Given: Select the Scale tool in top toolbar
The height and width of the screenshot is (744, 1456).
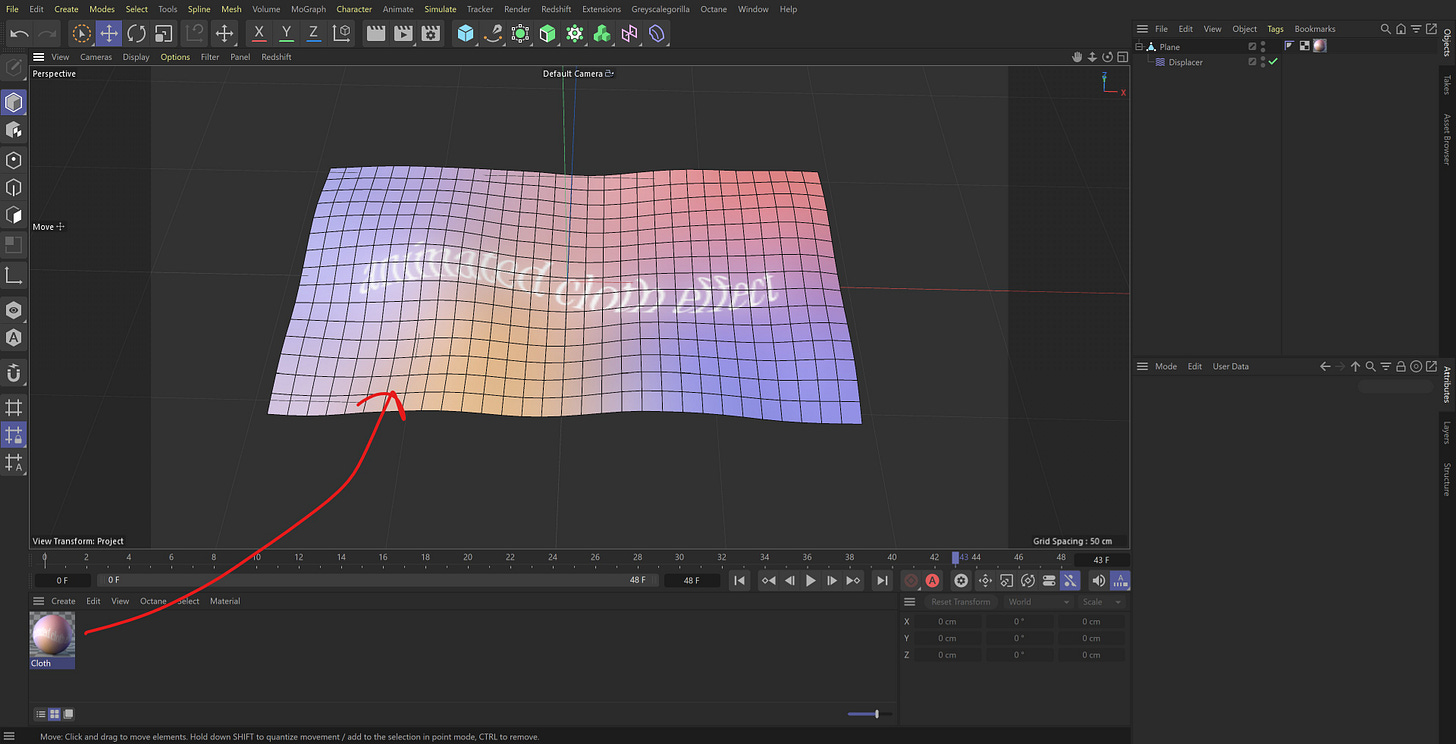Looking at the screenshot, I should [x=164, y=33].
